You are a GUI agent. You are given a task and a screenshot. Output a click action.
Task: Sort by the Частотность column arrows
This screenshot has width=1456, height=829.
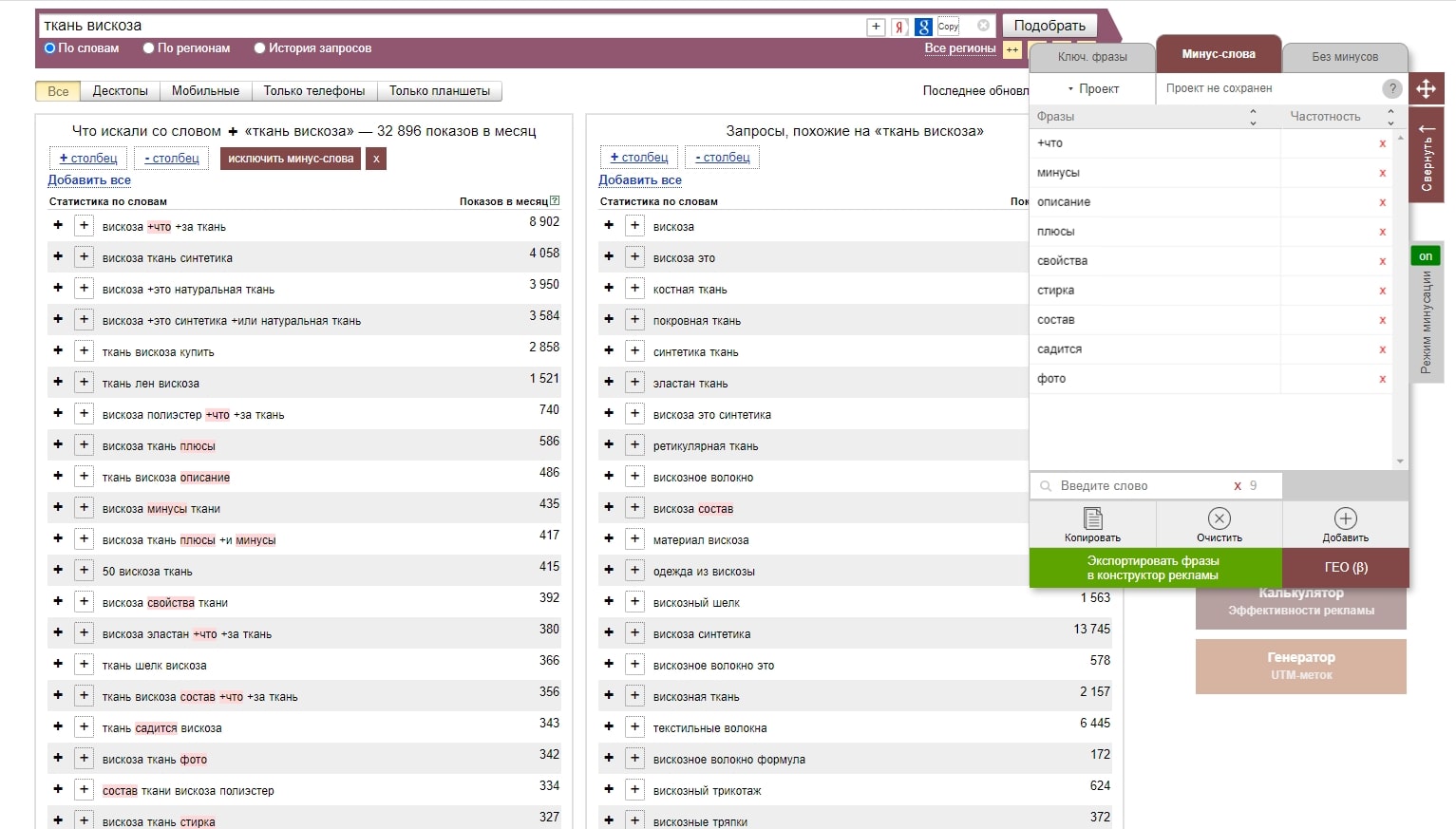(1390, 116)
